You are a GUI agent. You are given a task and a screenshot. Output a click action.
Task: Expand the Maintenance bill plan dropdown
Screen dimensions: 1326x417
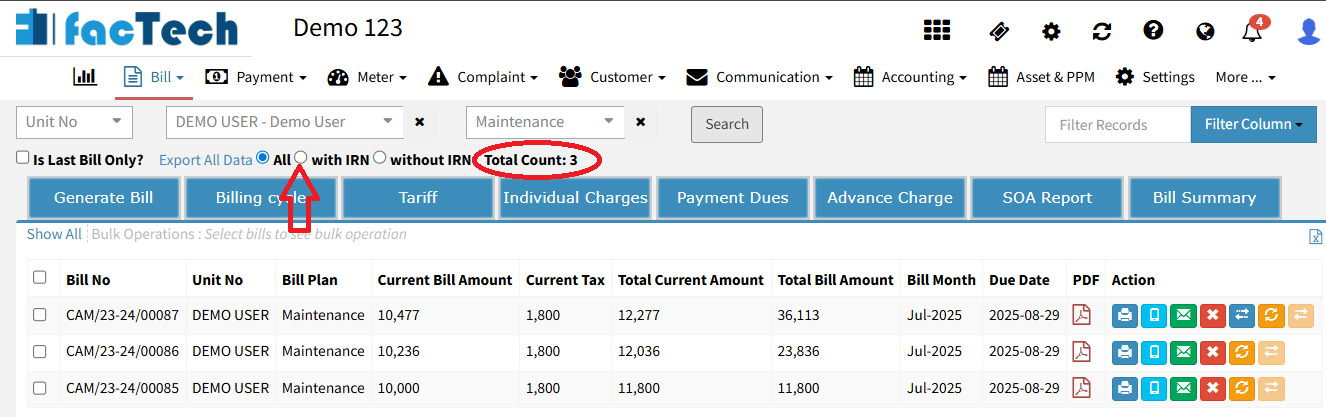(x=545, y=122)
